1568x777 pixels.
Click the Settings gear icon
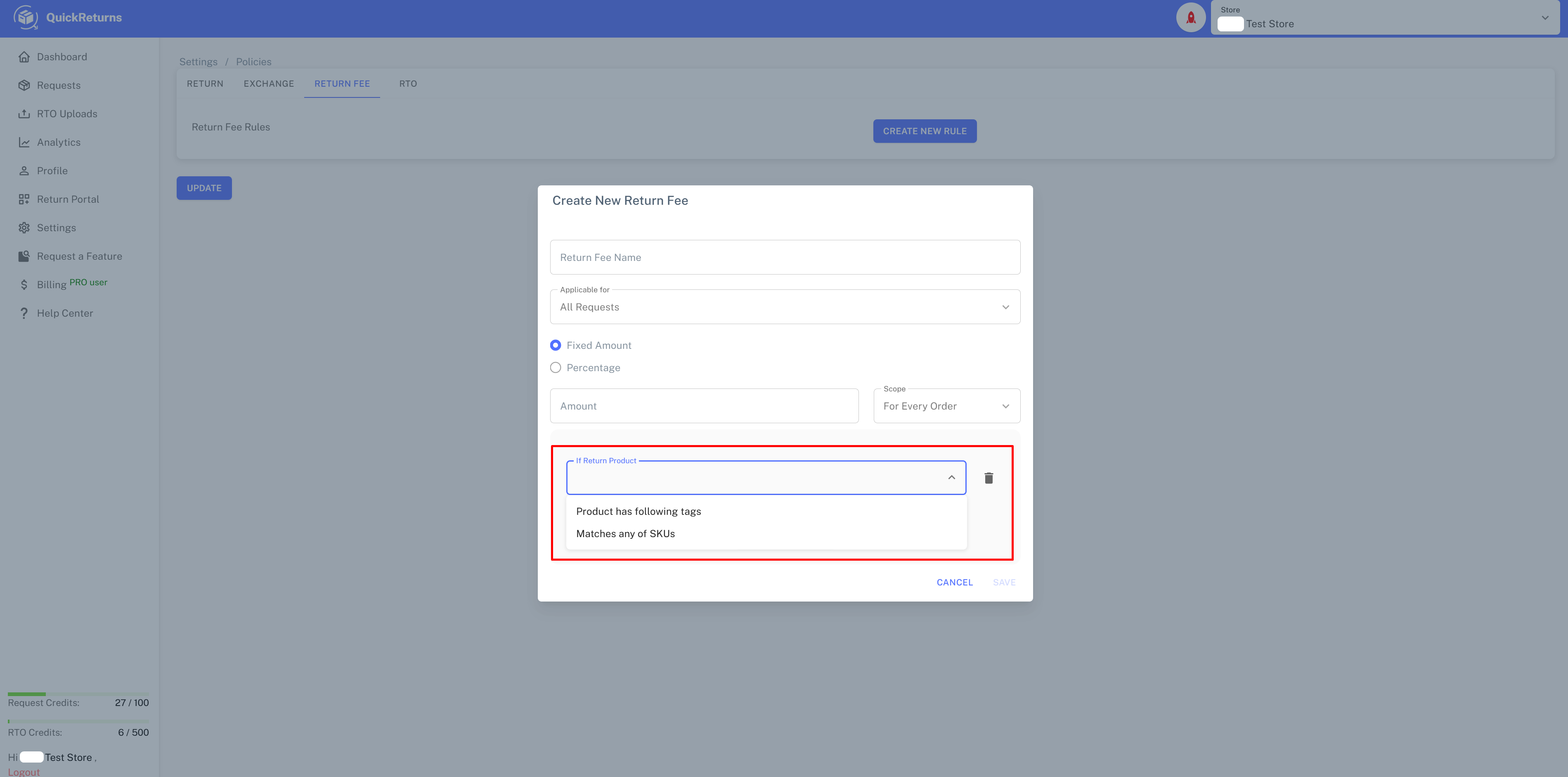(x=24, y=228)
